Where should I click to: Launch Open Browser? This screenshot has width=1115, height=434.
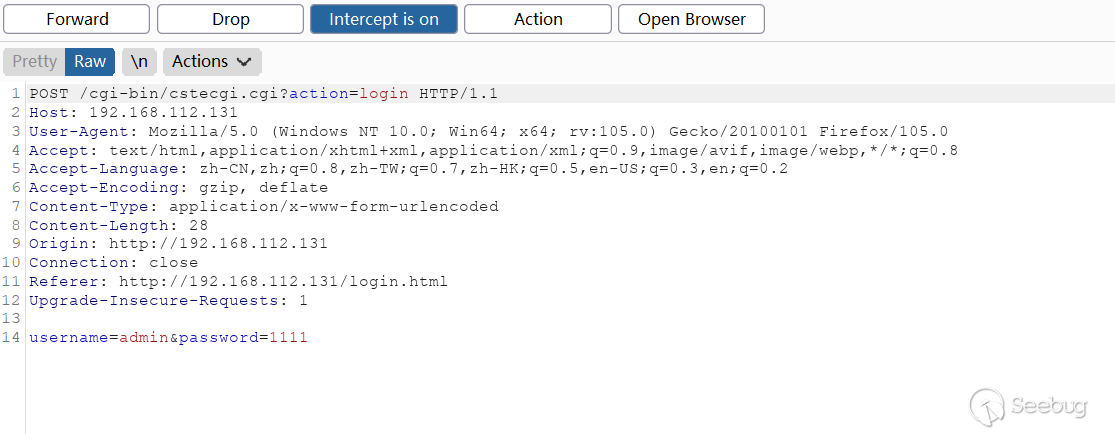[691, 19]
